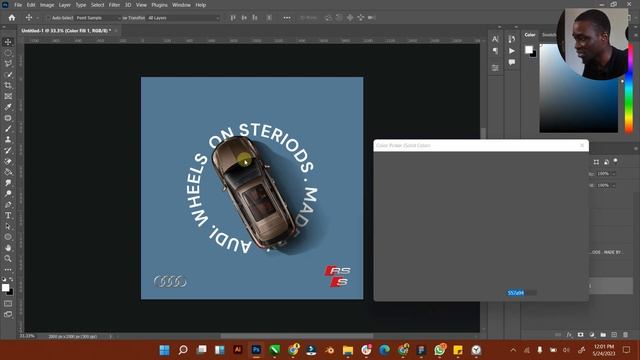
Task: Select the Hand tool
Action: (8, 248)
